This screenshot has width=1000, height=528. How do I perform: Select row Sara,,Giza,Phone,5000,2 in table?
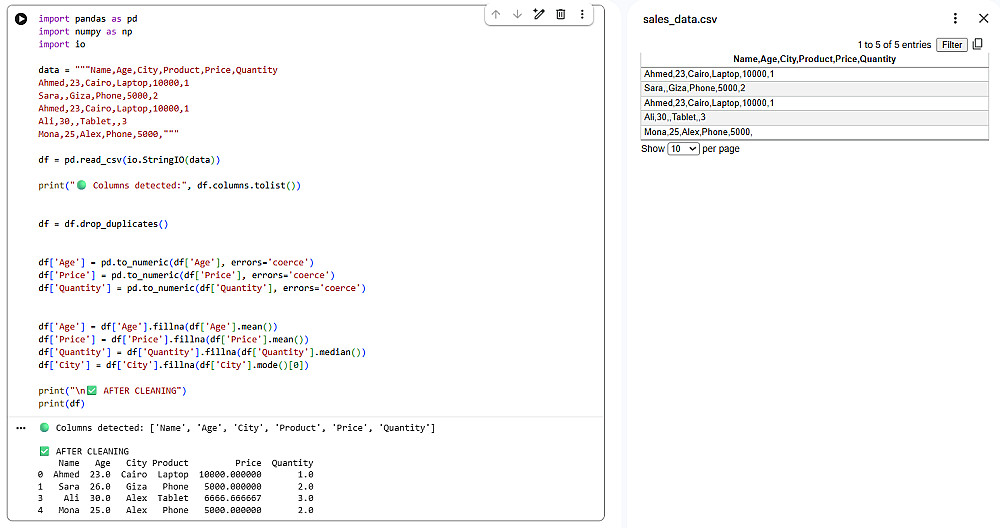click(814, 88)
